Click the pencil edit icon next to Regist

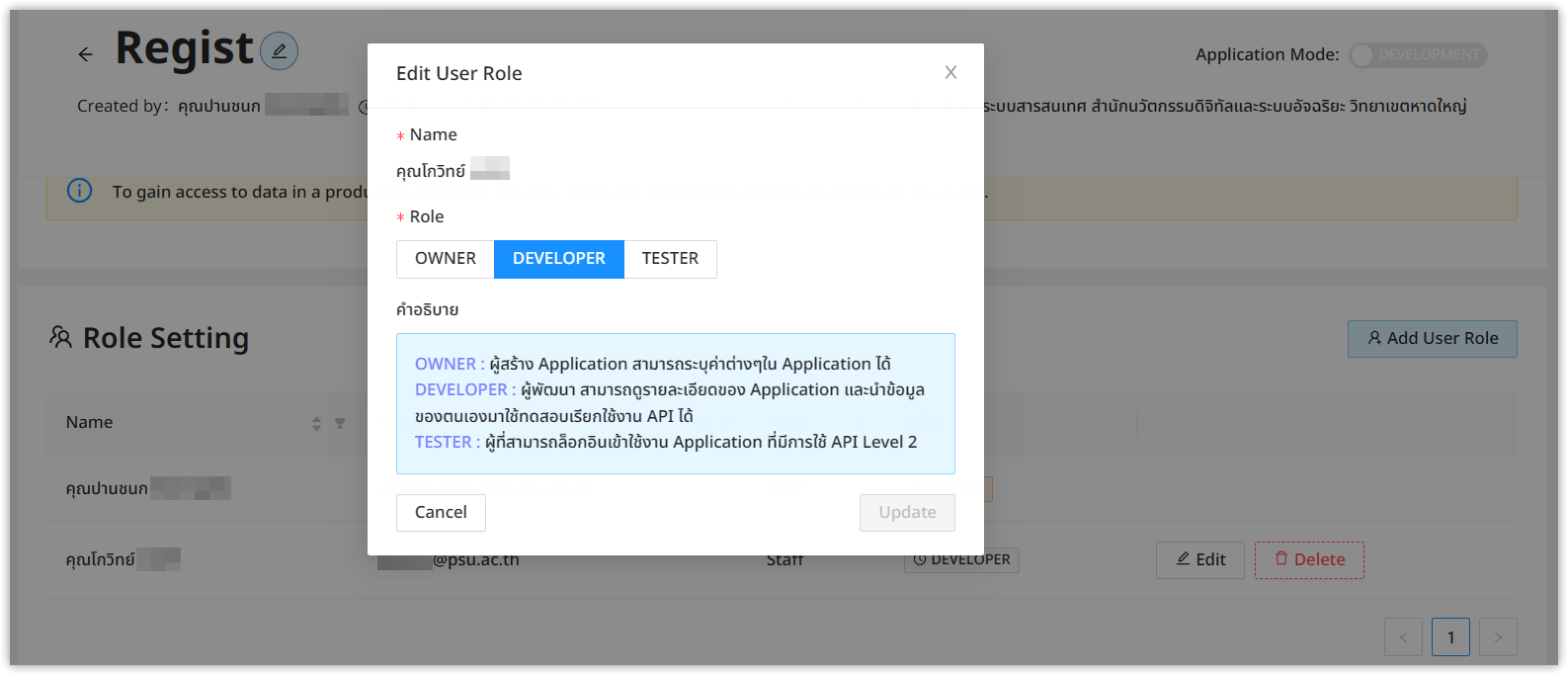[279, 50]
